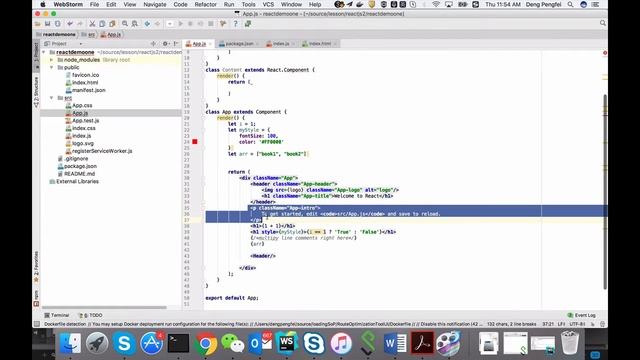
Task: Select External Libraries in project tree
Action: pos(74,182)
